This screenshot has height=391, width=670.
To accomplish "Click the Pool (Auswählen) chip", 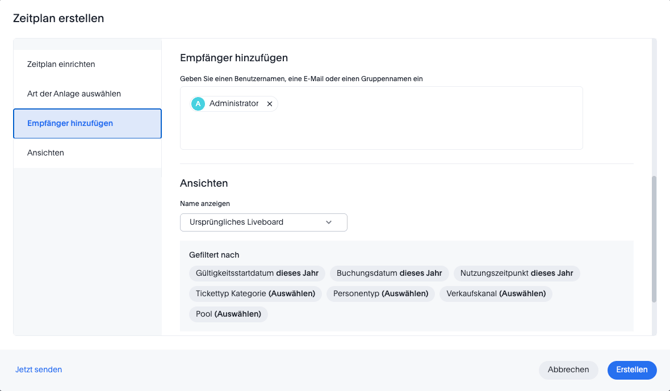I will (x=229, y=314).
